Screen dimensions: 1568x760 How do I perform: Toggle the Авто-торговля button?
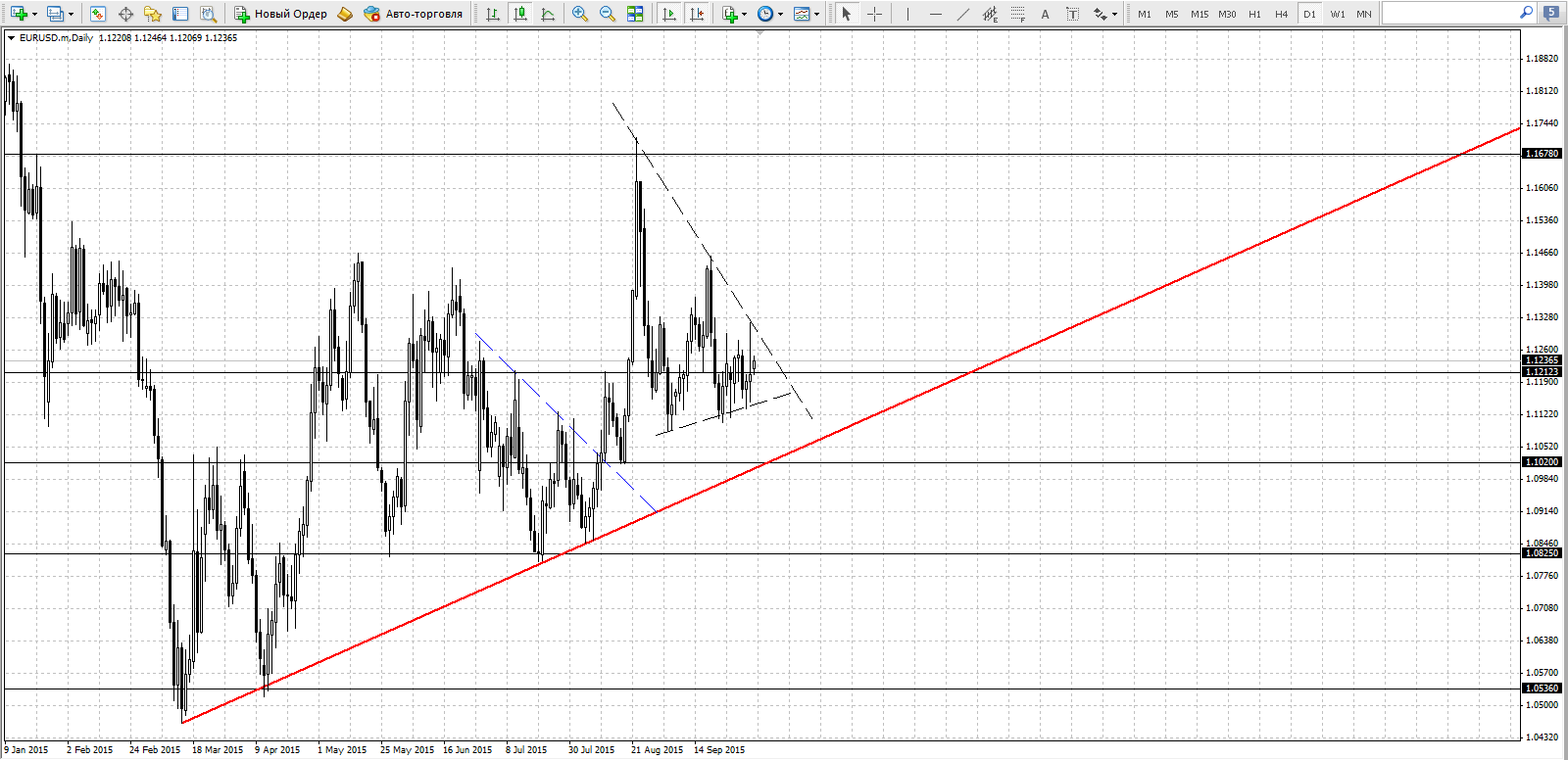pyautogui.click(x=413, y=14)
